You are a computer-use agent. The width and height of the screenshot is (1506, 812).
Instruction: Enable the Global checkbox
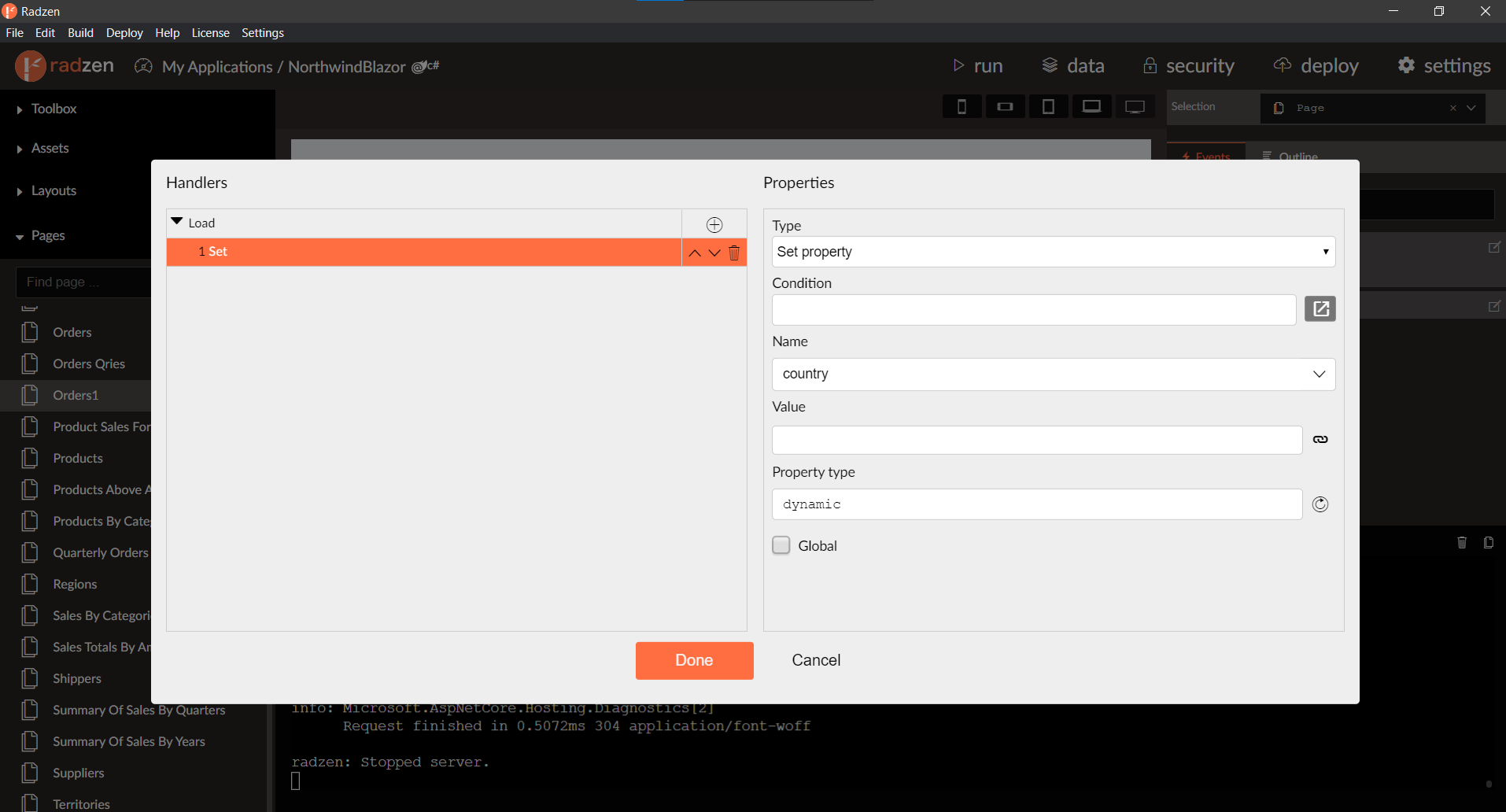[781, 545]
